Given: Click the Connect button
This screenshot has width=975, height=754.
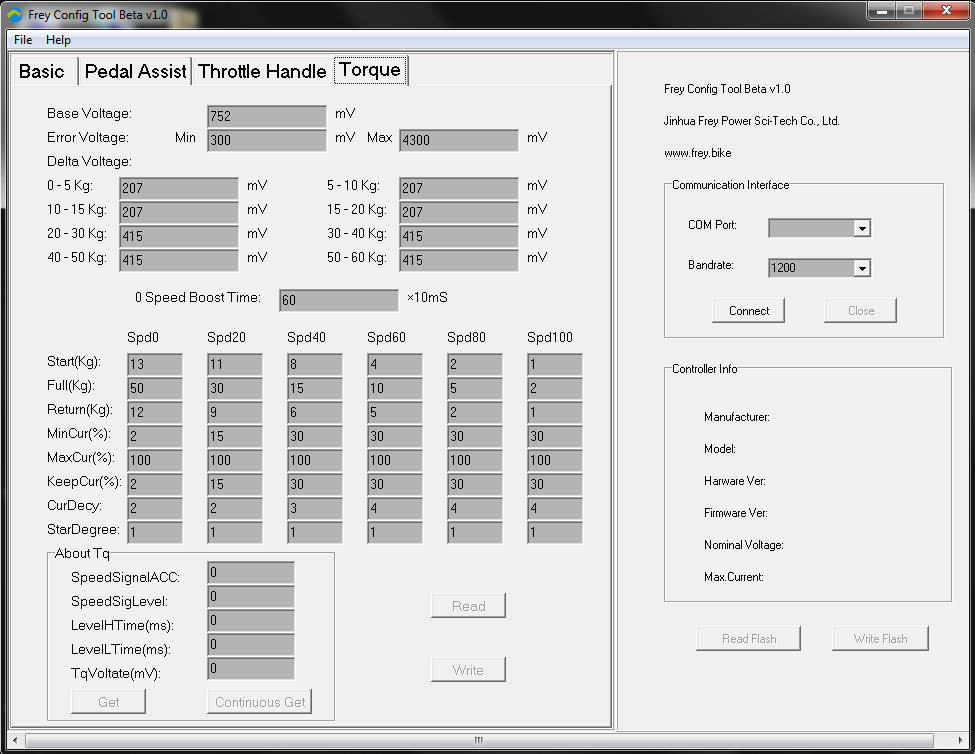Looking at the screenshot, I should [x=747, y=310].
